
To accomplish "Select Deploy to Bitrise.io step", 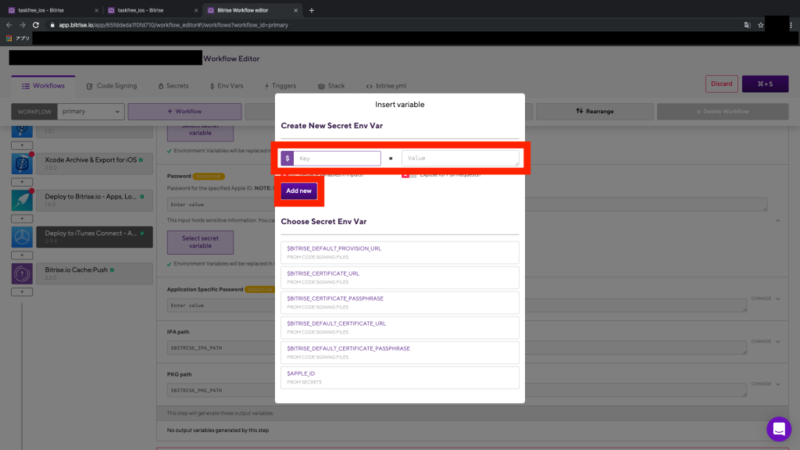I will pos(94,200).
